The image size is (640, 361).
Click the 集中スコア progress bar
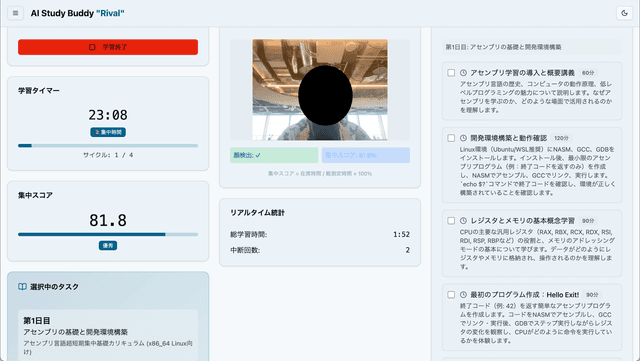[x=108, y=234]
